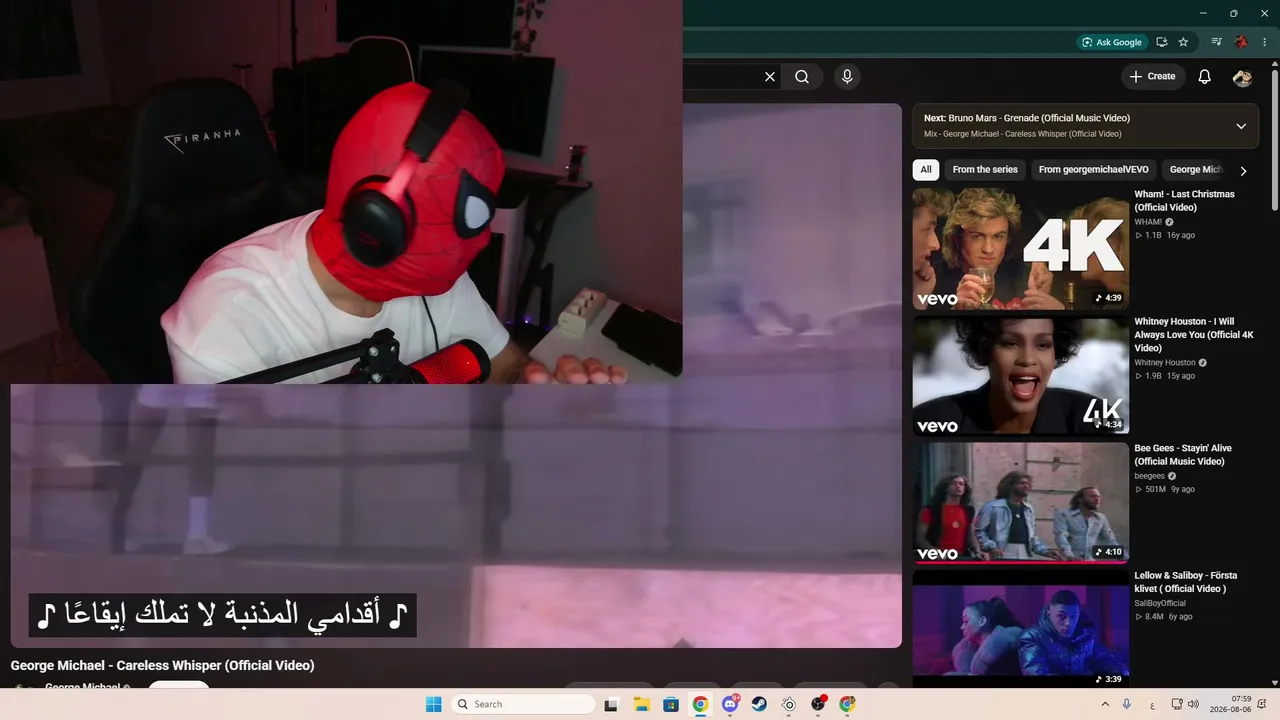
Task: Select the All filter chip
Action: coord(926,170)
